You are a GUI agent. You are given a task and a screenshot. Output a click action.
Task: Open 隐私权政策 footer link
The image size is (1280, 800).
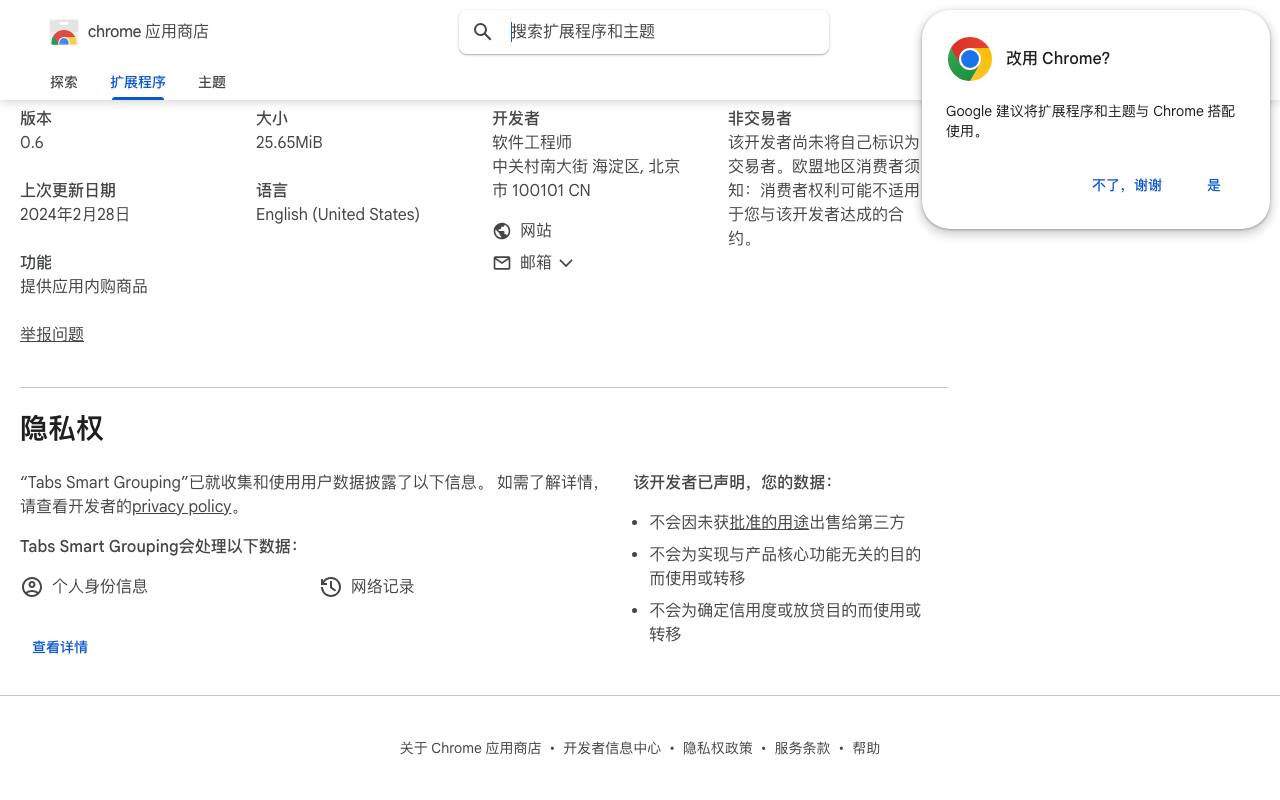pyautogui.click(x=718, y=748)
